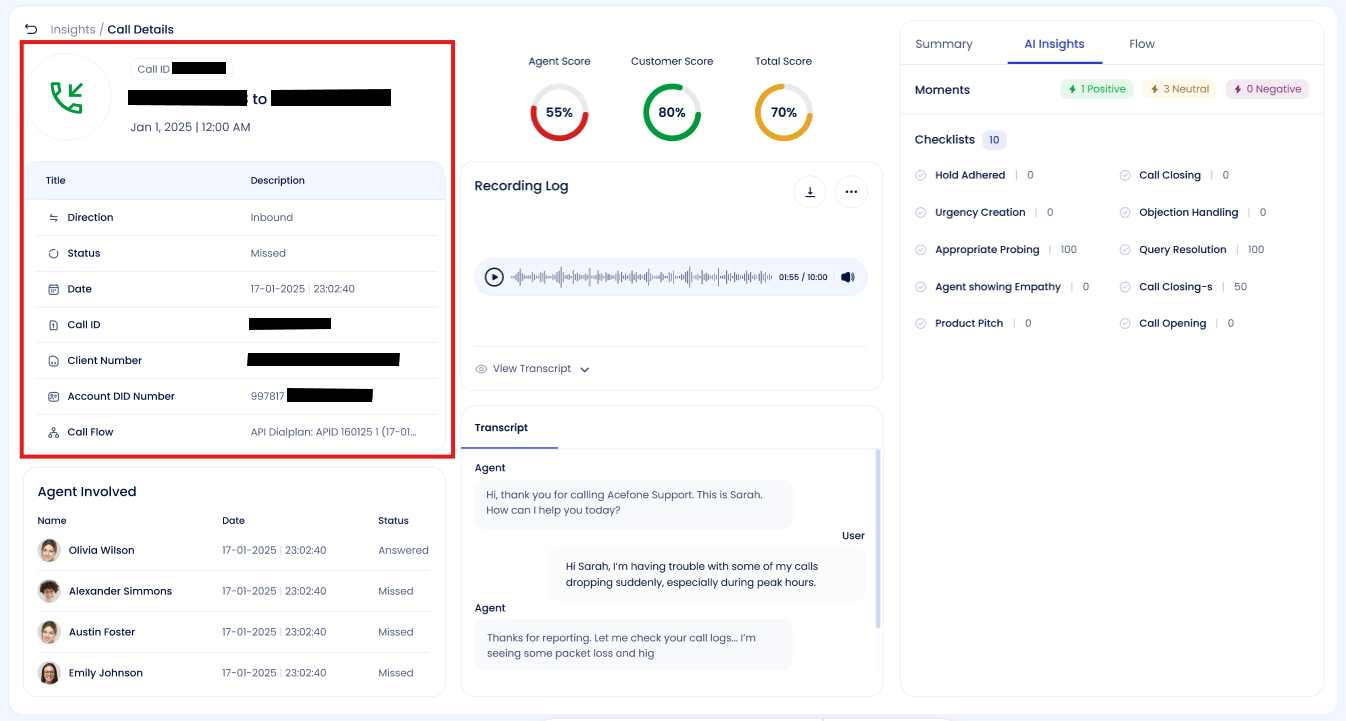The height and width of the screenshot is (721, 1346).
Task: Filter by 0 Negative moments badge
Action: pos(1267,89)
